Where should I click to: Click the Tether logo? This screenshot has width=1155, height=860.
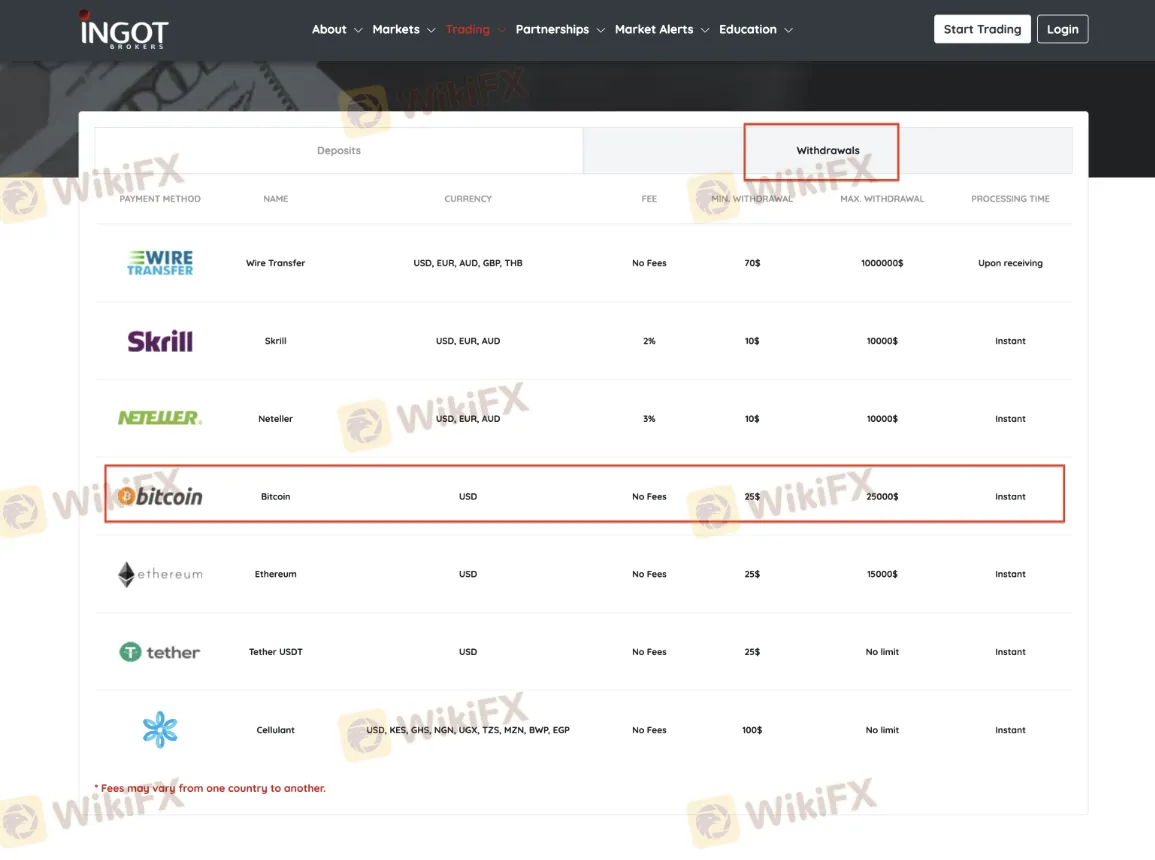tap(160, 652)
